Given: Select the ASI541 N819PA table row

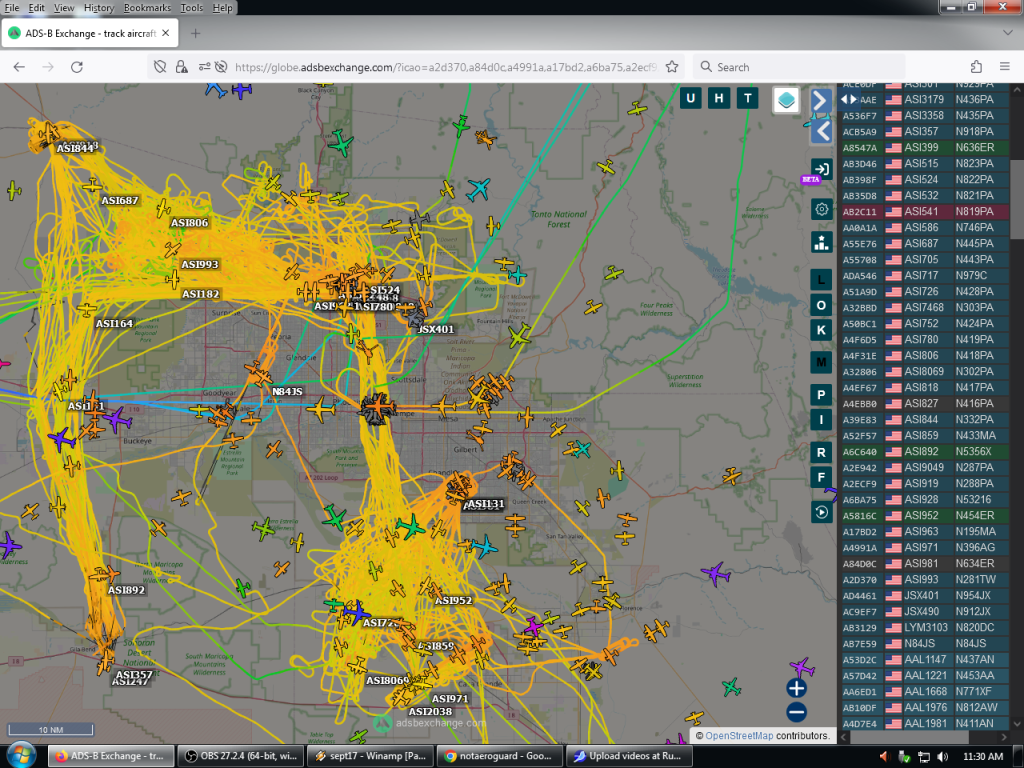Looking at the screenshot, I should click(924, 212).
